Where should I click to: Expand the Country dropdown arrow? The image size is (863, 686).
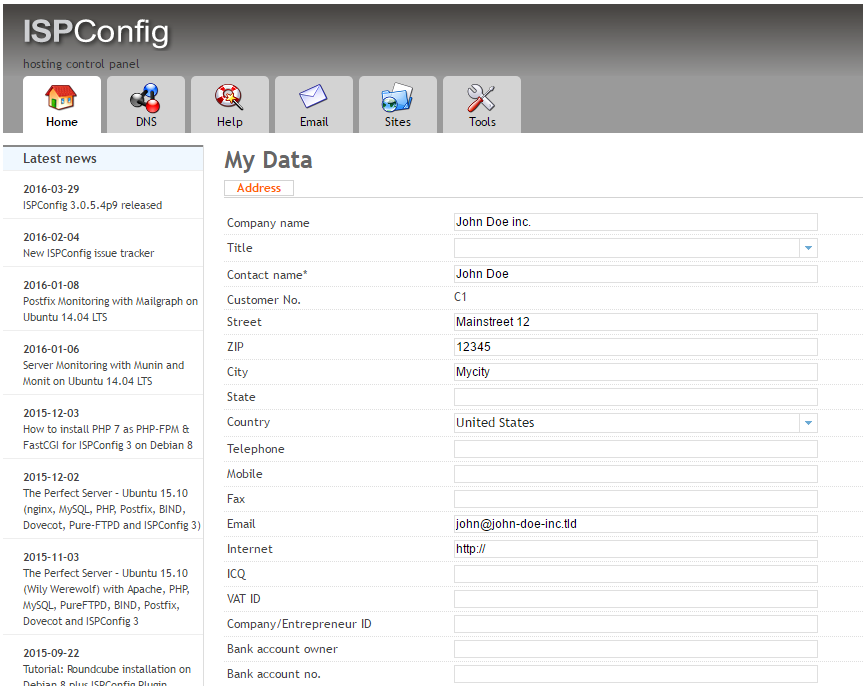pos(808,423)
